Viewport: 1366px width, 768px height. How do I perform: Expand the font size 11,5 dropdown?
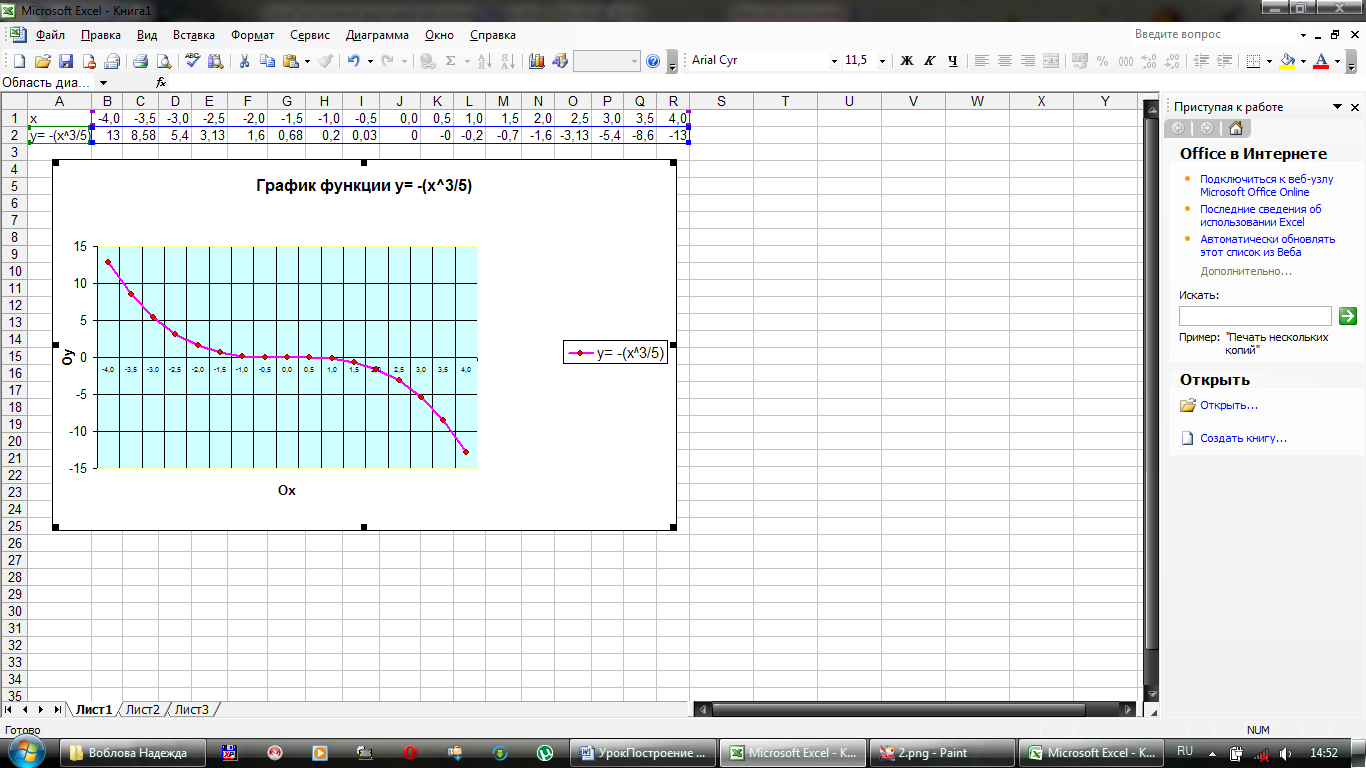pos(882,61)
